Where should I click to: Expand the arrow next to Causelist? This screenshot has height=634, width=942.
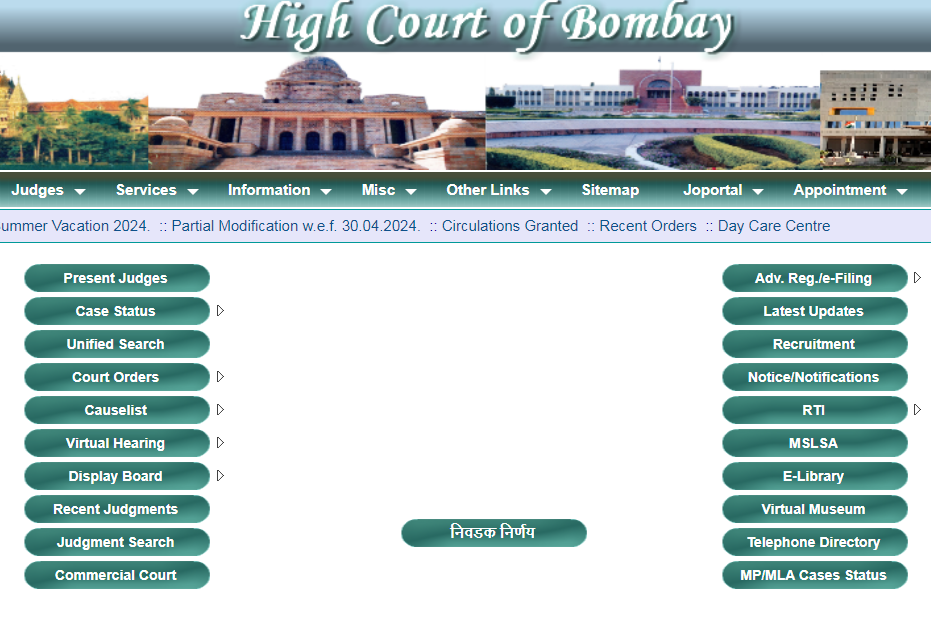(220, 410)
